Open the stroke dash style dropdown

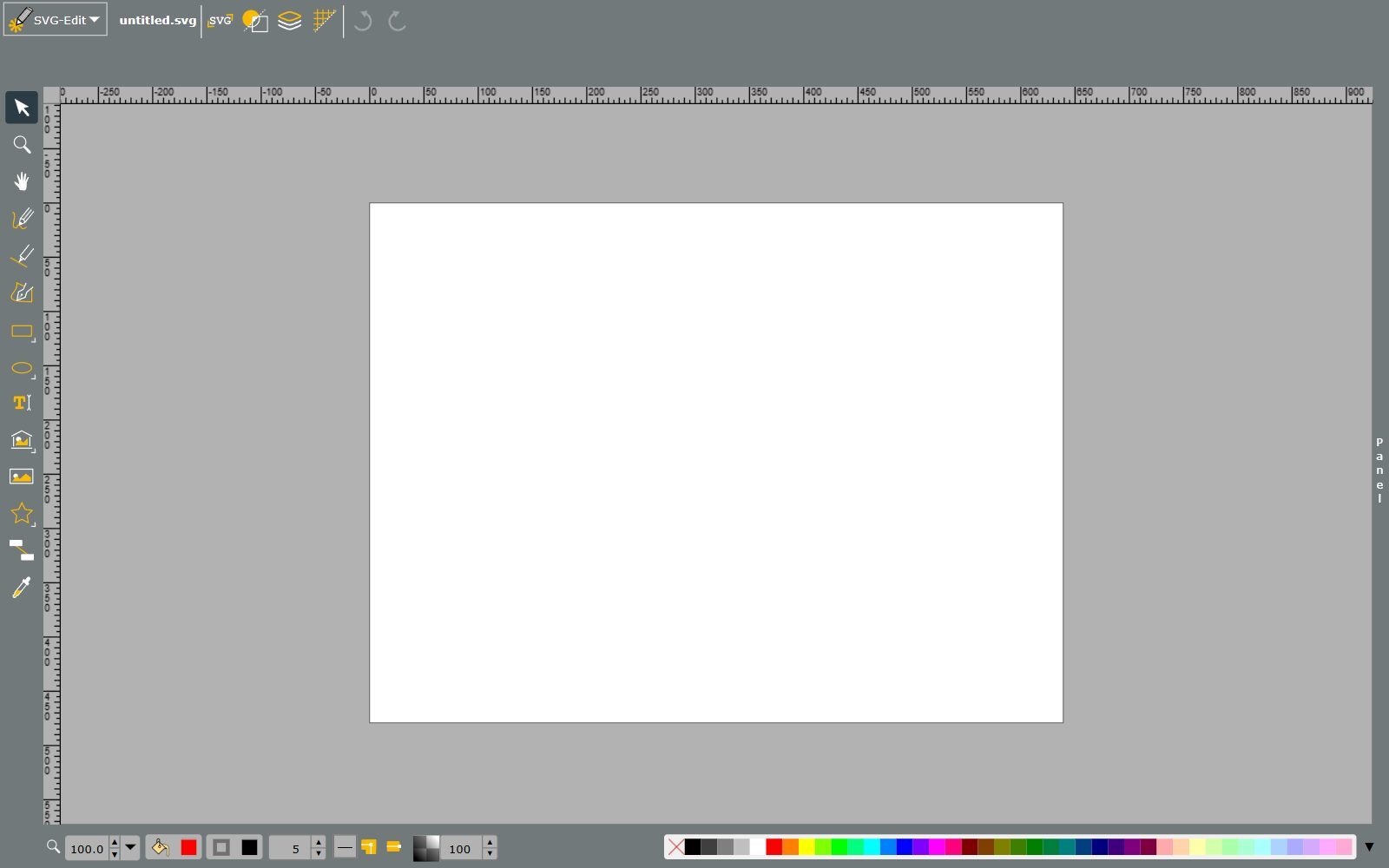[345, 847]
